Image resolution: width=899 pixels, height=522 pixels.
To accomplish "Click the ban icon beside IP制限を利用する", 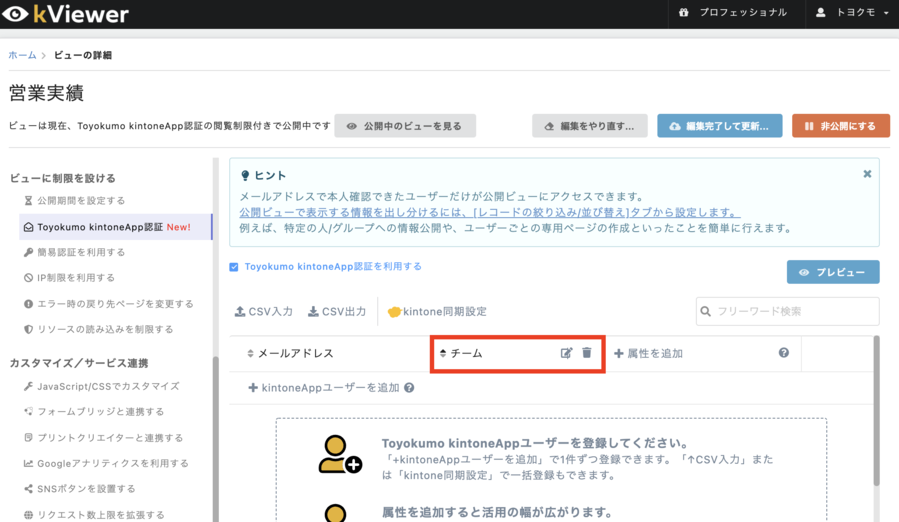I will pyautogui.click(x=28, y=278).
